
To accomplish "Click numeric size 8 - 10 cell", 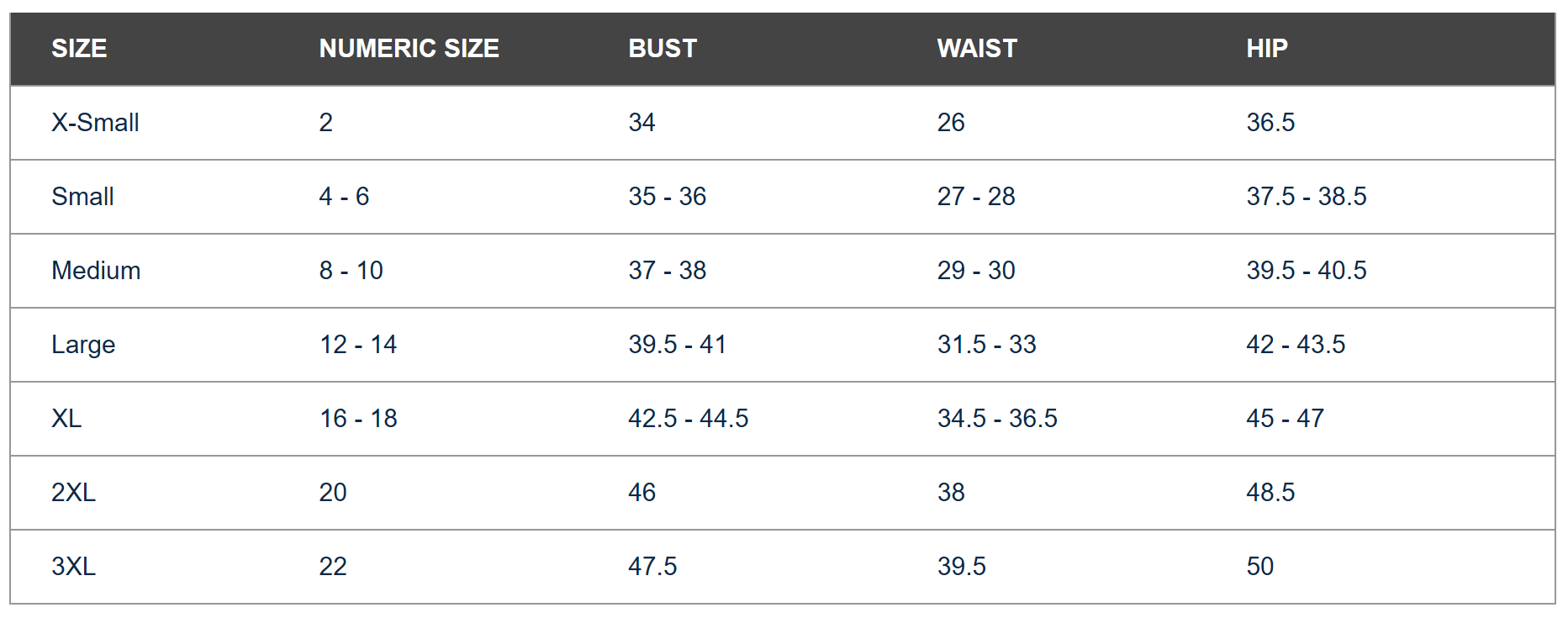I will (x=351, y=271).
